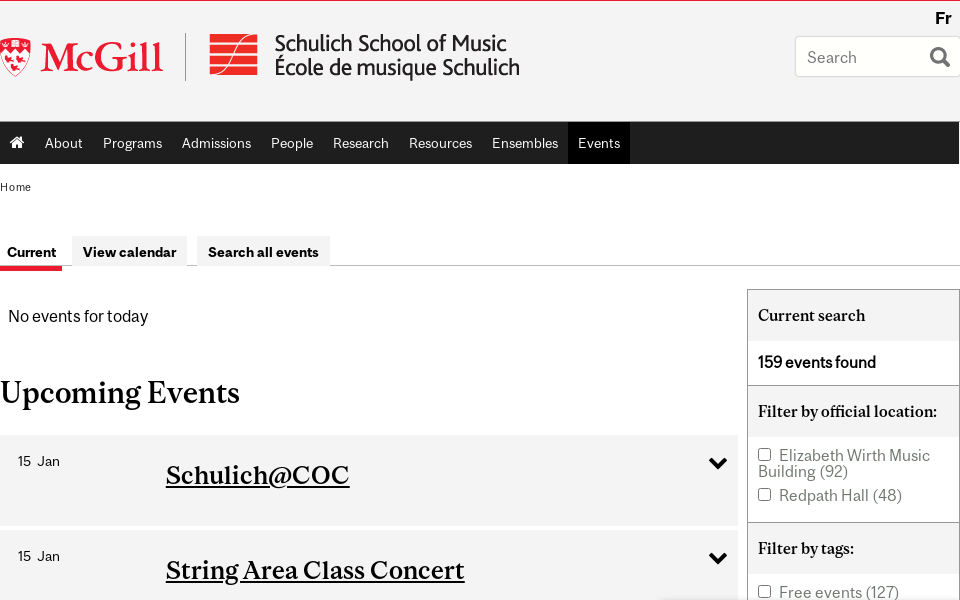960x600 pixels.
Task: Check the Free events tag filter
Action: click(764, 591)
